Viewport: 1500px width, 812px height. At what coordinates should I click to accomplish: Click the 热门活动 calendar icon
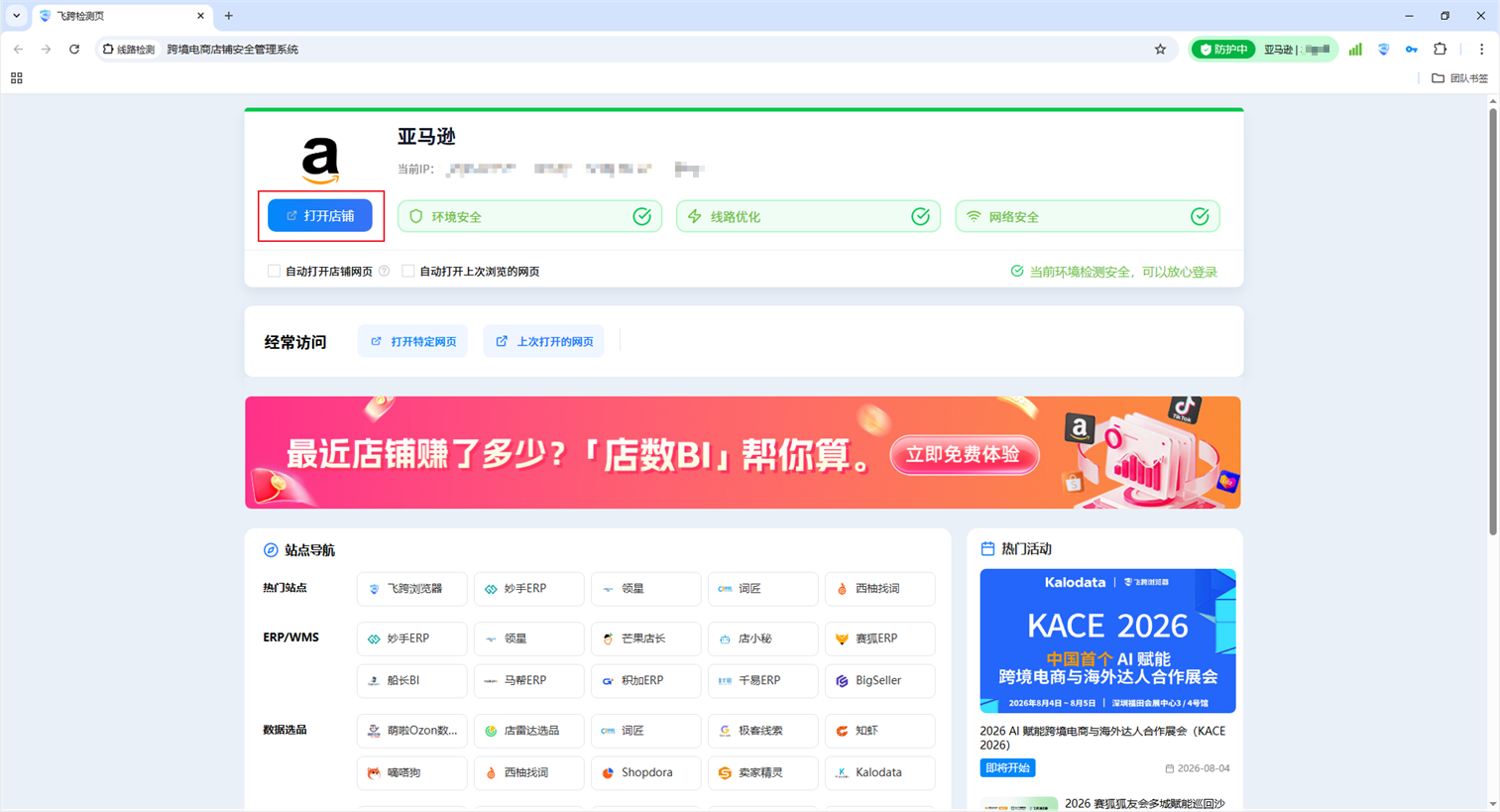[987, 548]
